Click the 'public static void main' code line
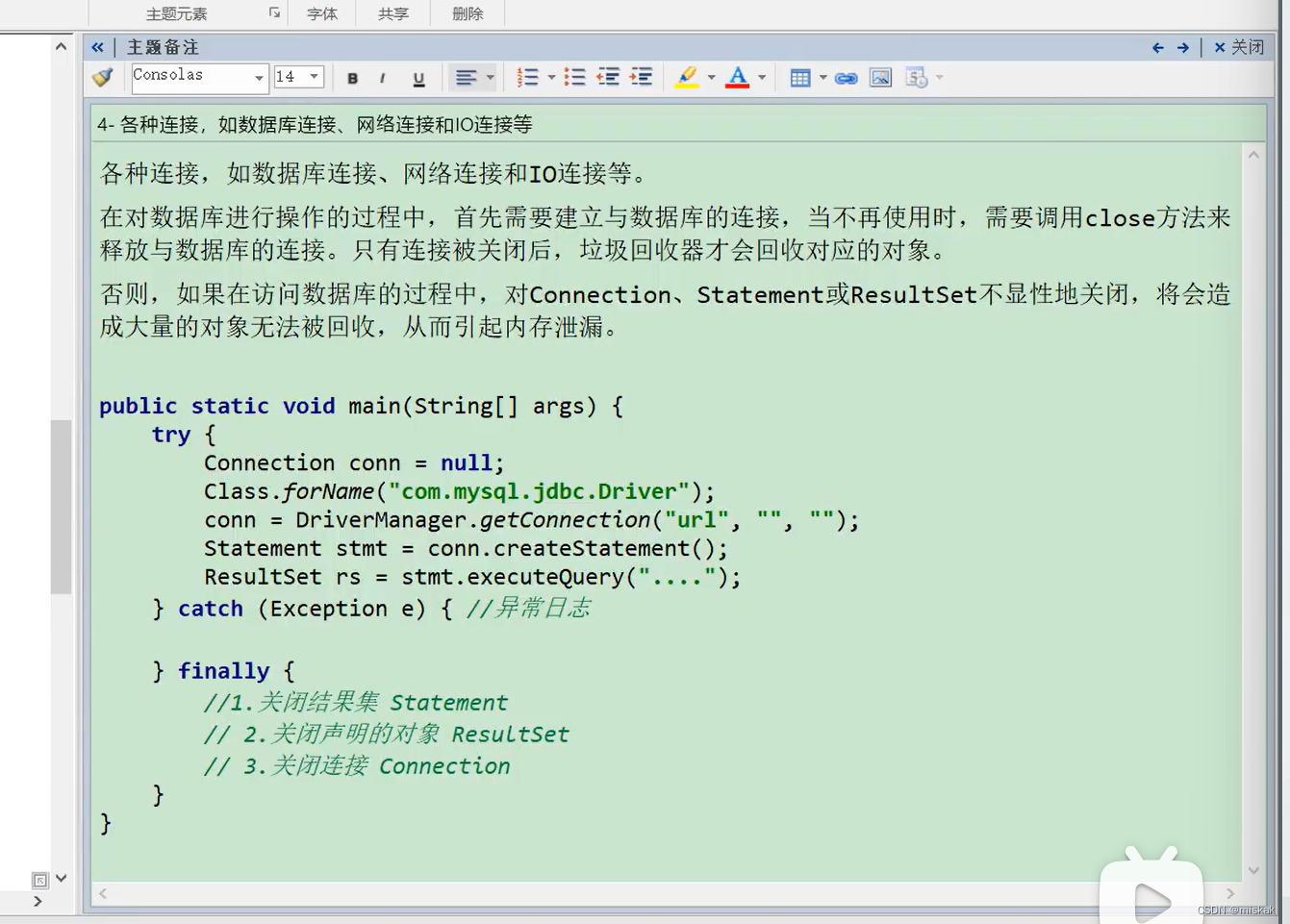This screenshot has width=1290, height=924. click(x=361, y=406)
